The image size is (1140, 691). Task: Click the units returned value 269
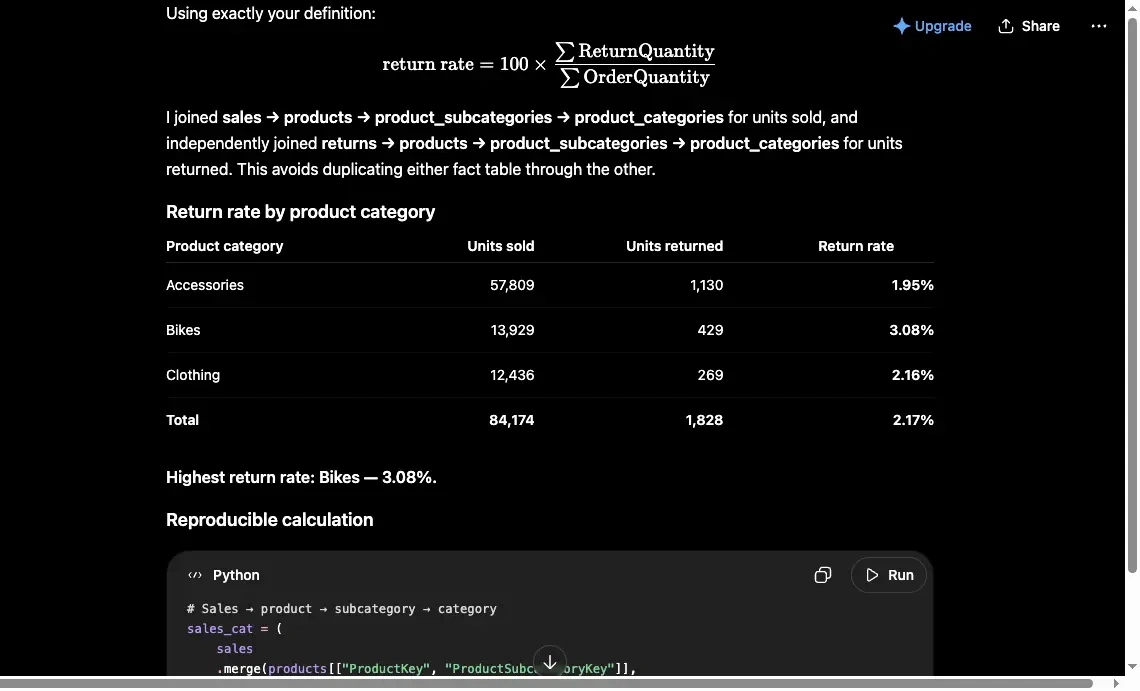pyautogui.click(x=710, y=375)
